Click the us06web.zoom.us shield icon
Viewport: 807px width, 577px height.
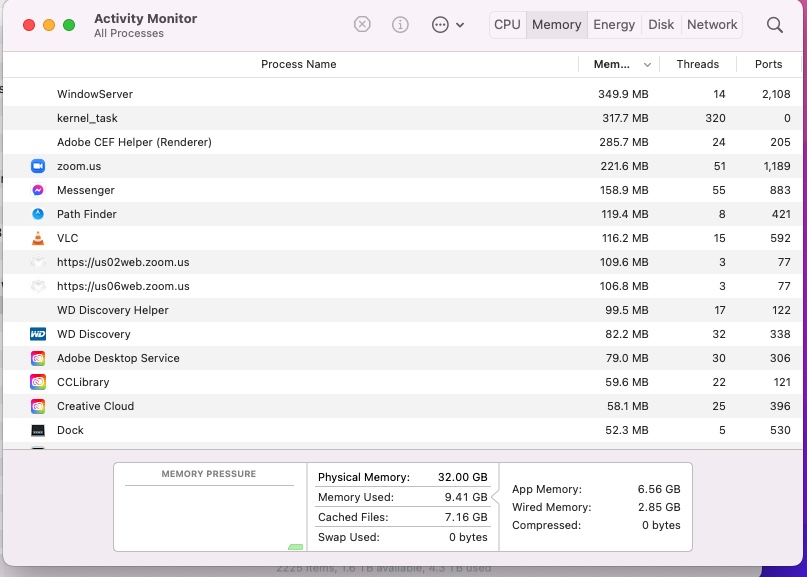38,286
